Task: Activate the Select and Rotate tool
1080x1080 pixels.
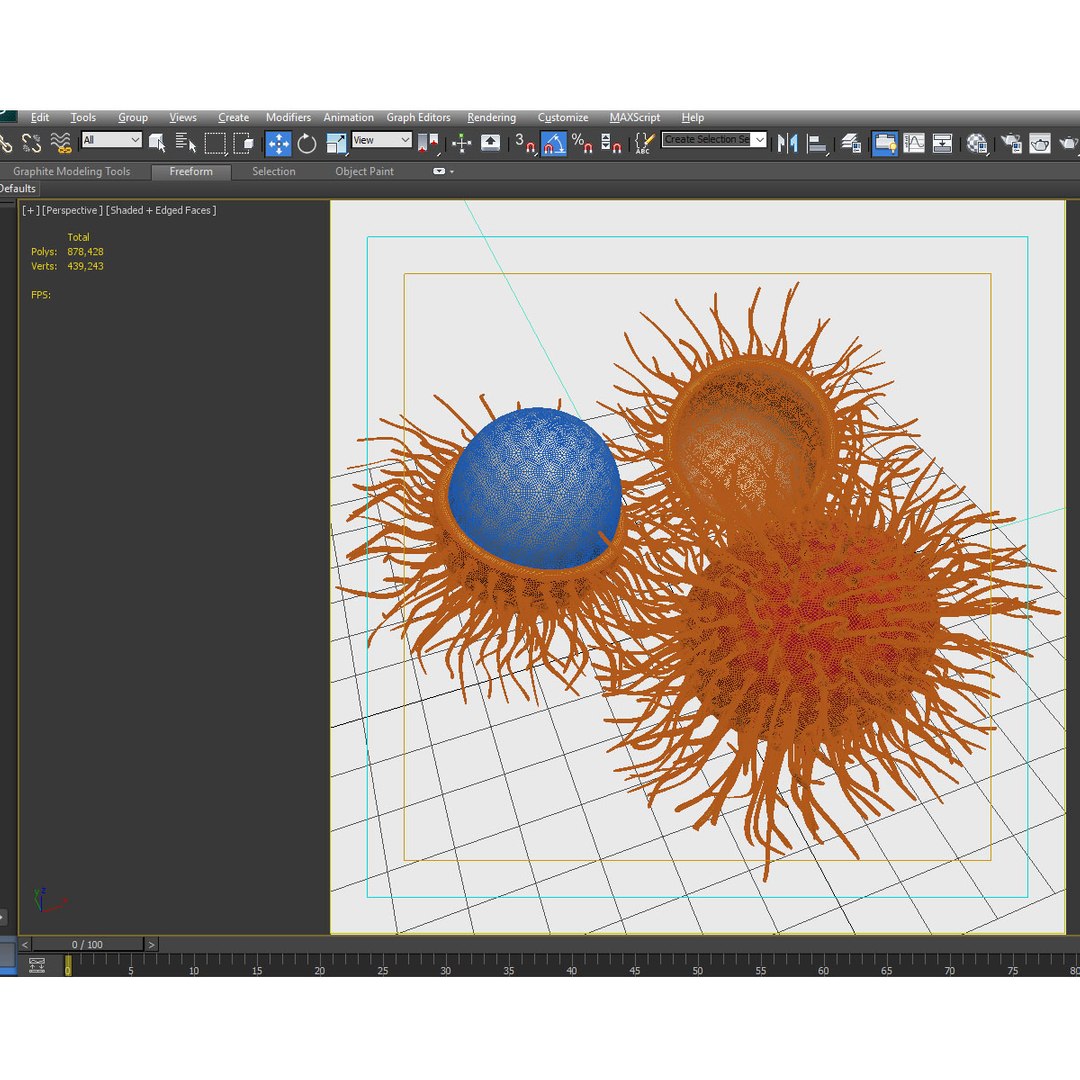Action: pyautogui.click(x=307, y=143)
